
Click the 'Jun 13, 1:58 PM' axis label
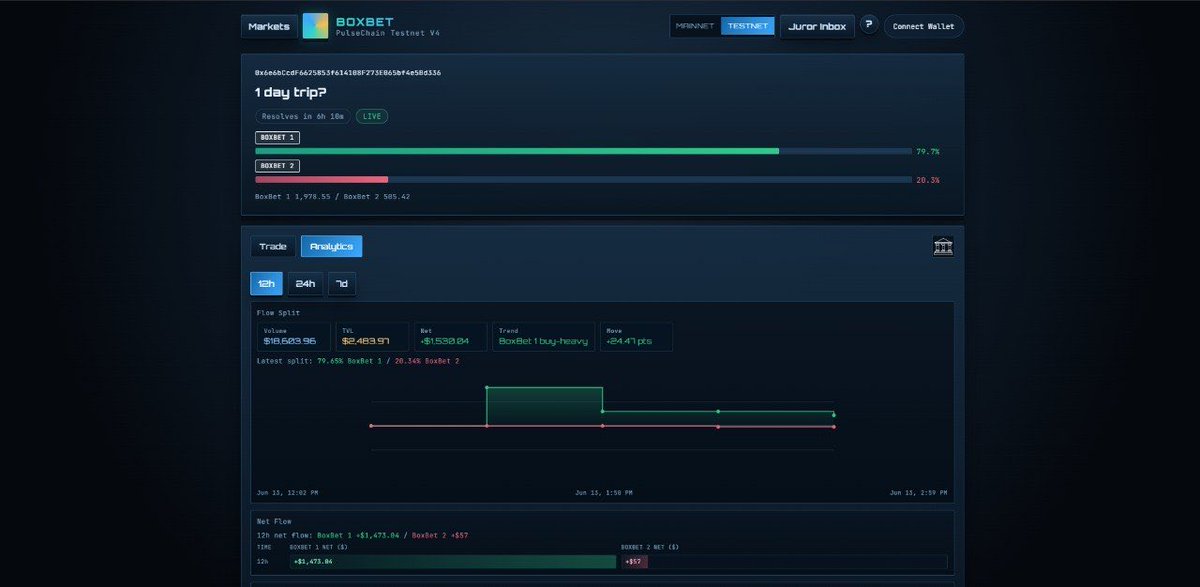(x=604, y=493)
